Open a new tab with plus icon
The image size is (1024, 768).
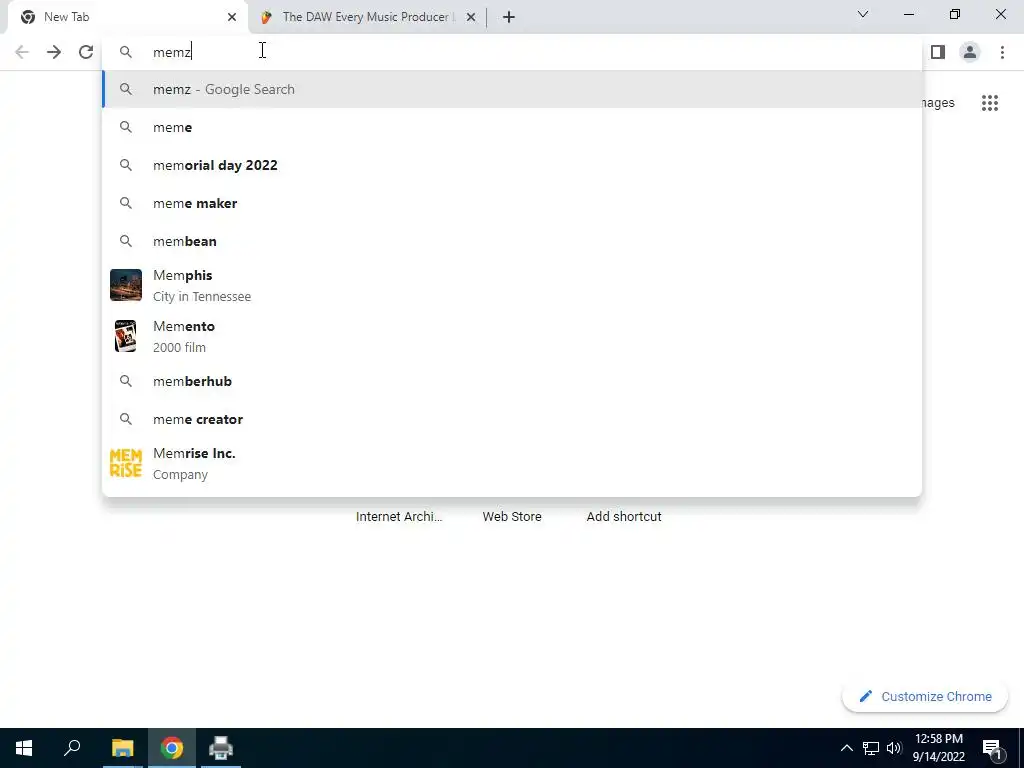pyautogui.click(x=509, y=17)
